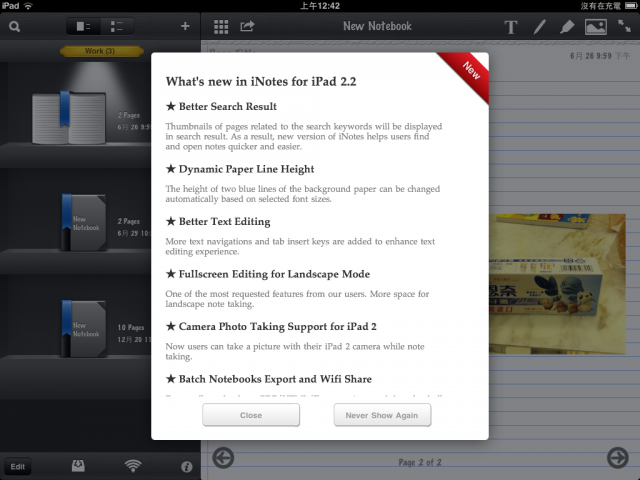640x480 pixels.
Task: Insert a picture with image icon
Action: coord(596,27)
